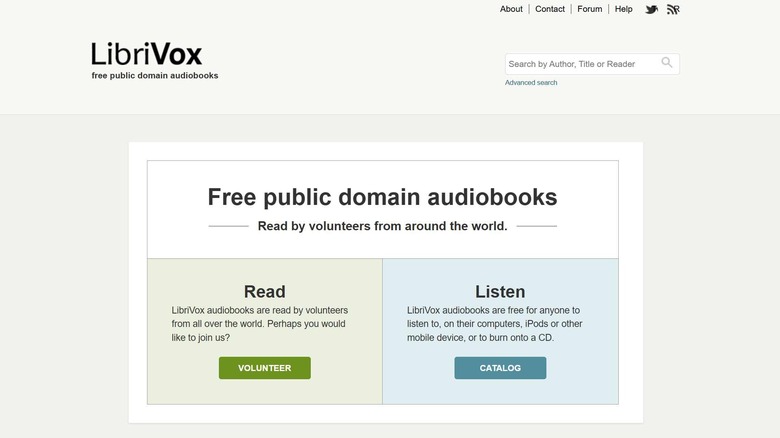
Task: Open the RSS feed icon
Action: coord(673,9)
